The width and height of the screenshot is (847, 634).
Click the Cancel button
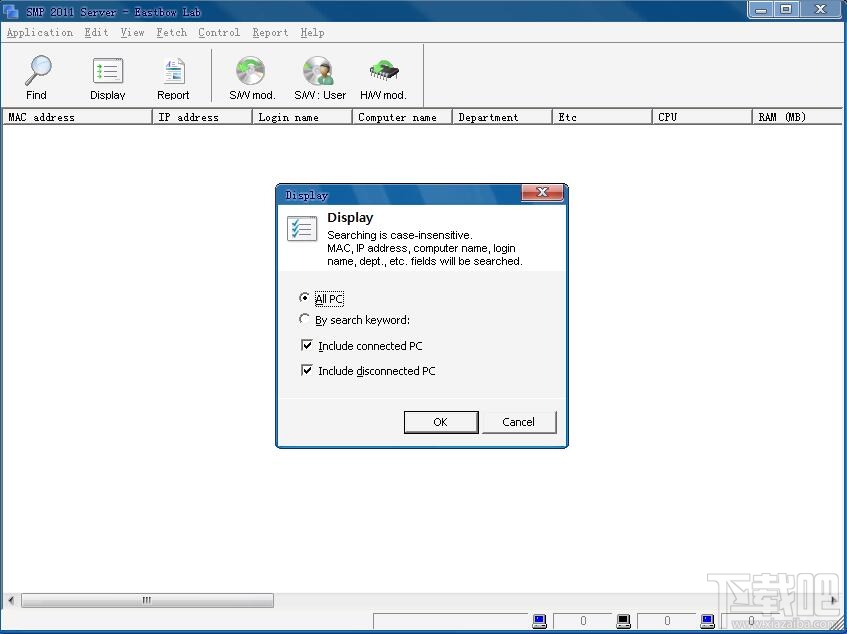click(x=519, y=421)
